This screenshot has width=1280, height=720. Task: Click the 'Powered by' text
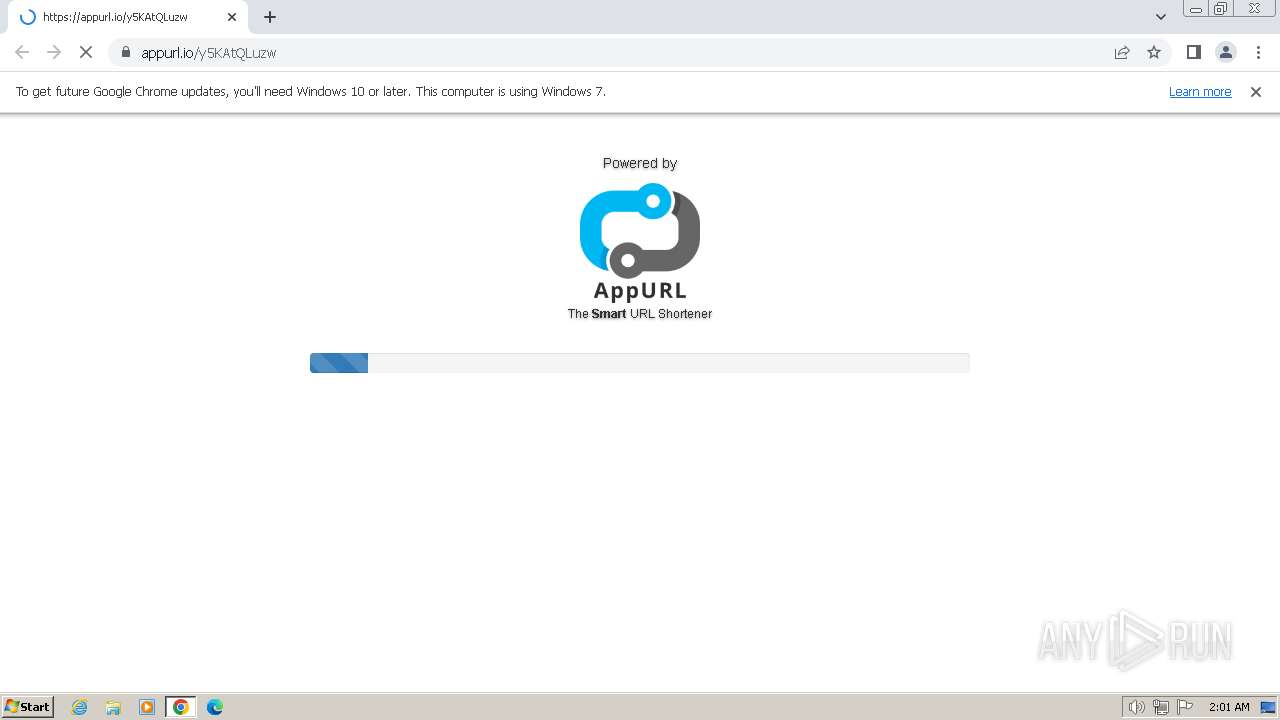click(x=640, y=163)
